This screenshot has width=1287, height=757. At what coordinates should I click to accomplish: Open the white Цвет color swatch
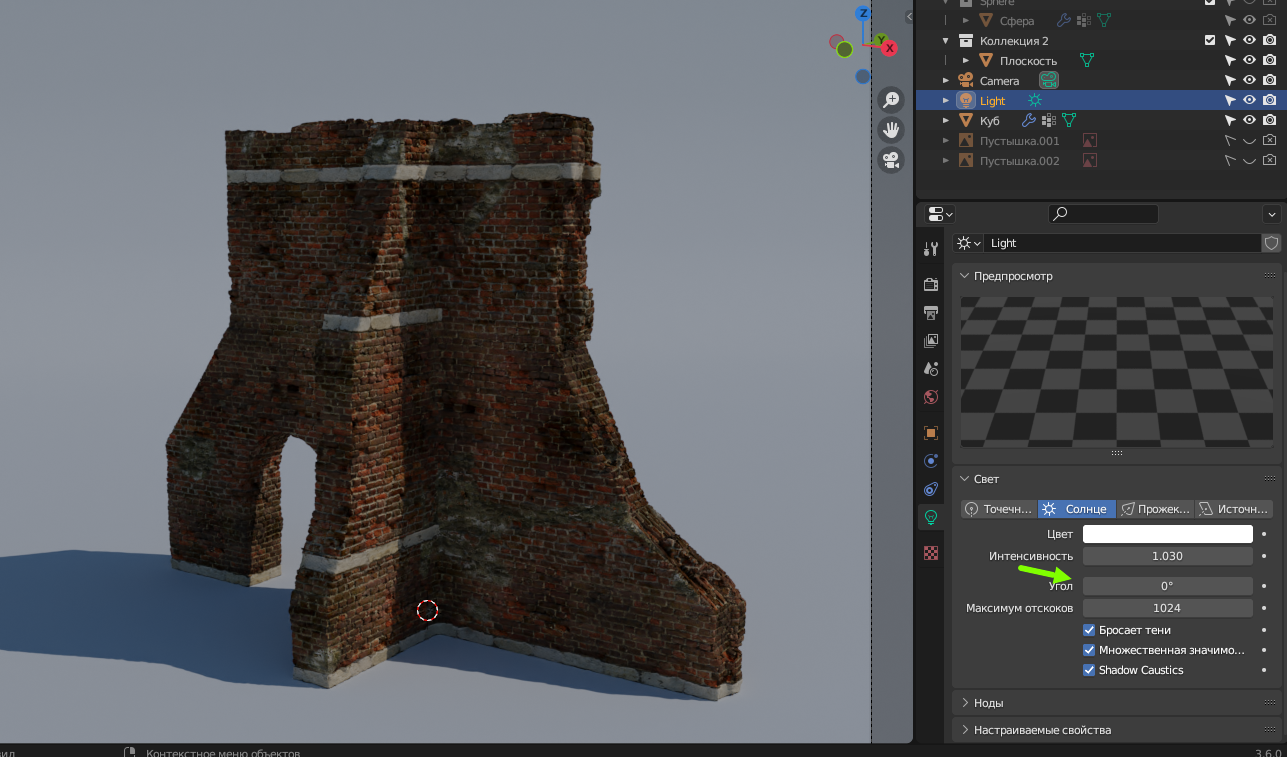(x=1167, y=534)
